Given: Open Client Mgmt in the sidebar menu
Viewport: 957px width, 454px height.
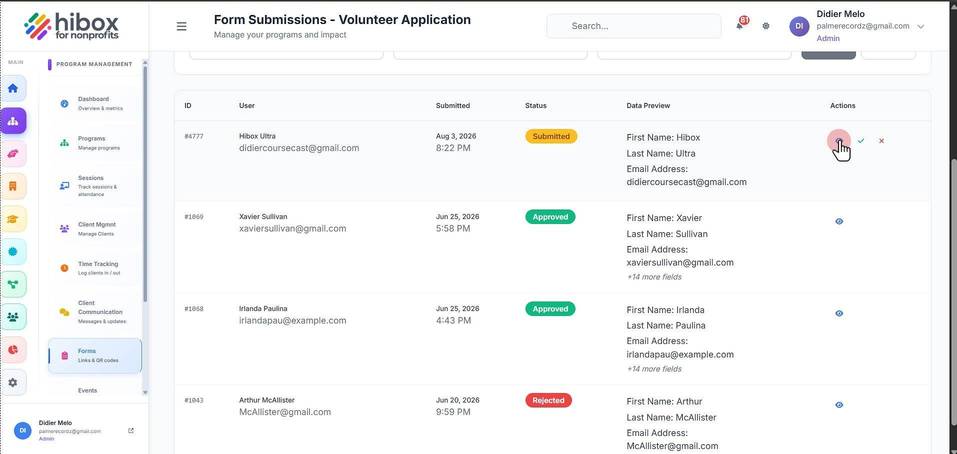Looking at the screenshot, I should (95, 229).
